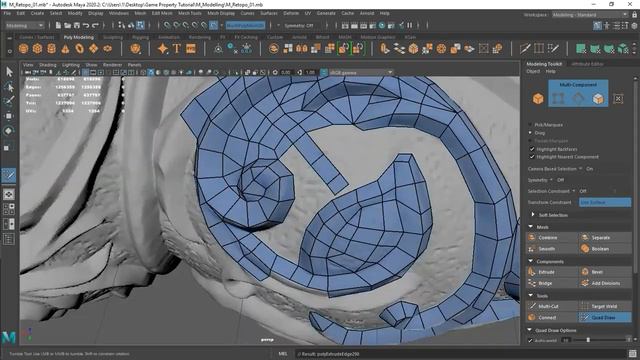640x360 pixels.
Task: Open the Mesh Display menu
Action: click(x=221, y=13)
